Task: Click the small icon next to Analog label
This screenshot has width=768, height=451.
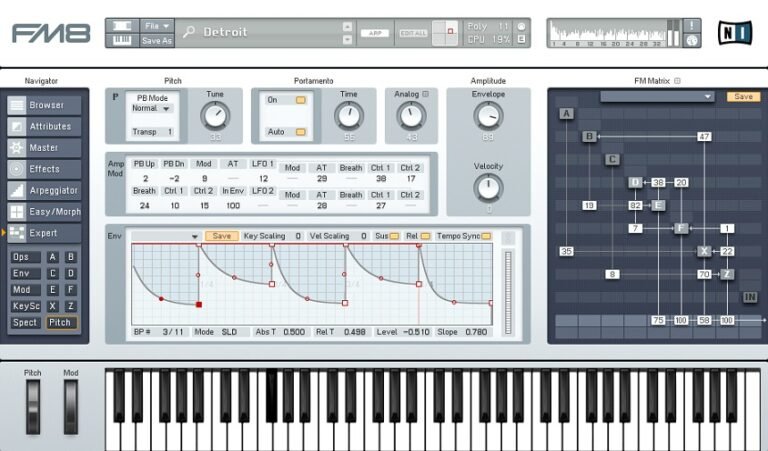Action: point(425,94)
